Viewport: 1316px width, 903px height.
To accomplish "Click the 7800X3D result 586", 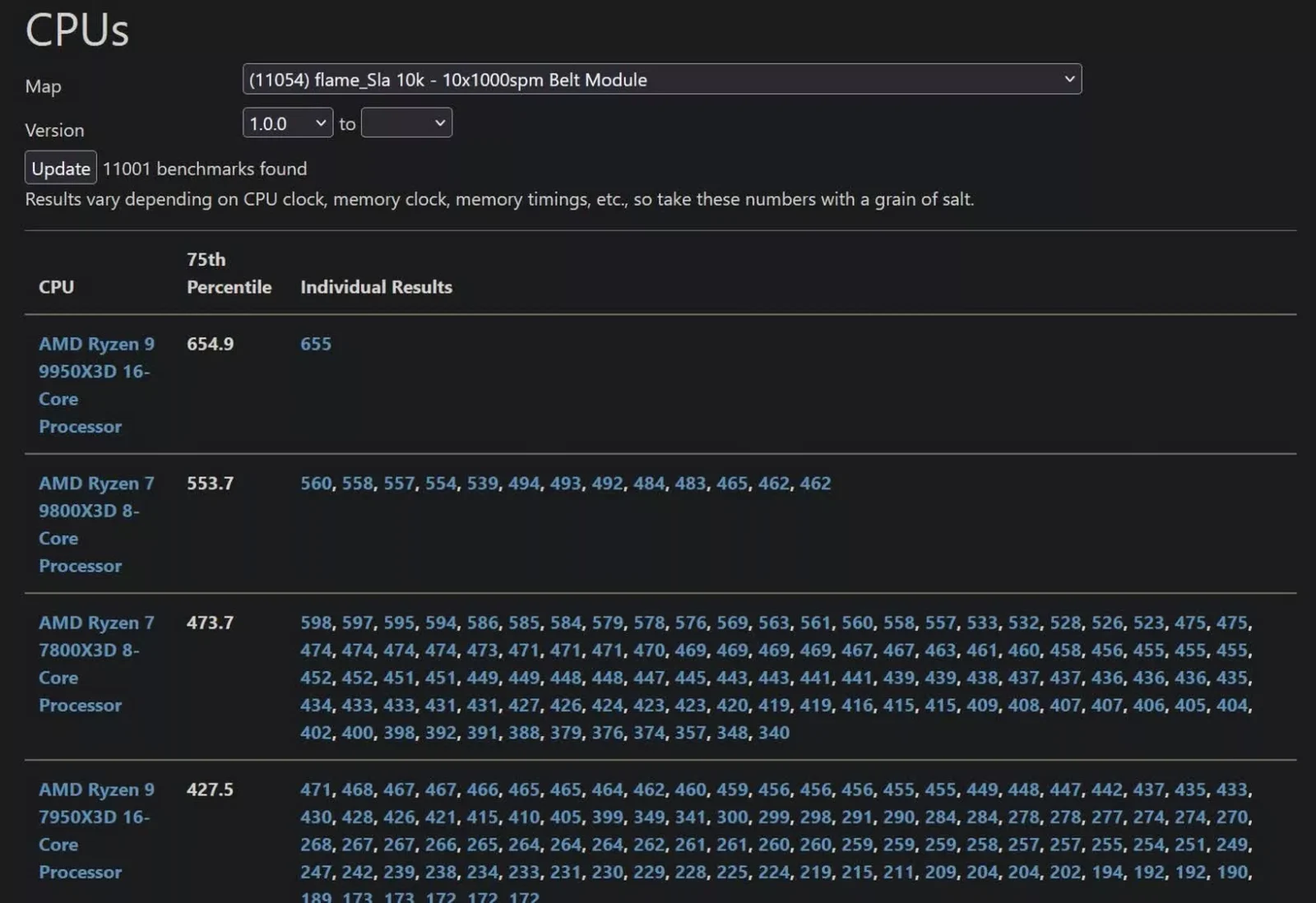I will 483,623.
